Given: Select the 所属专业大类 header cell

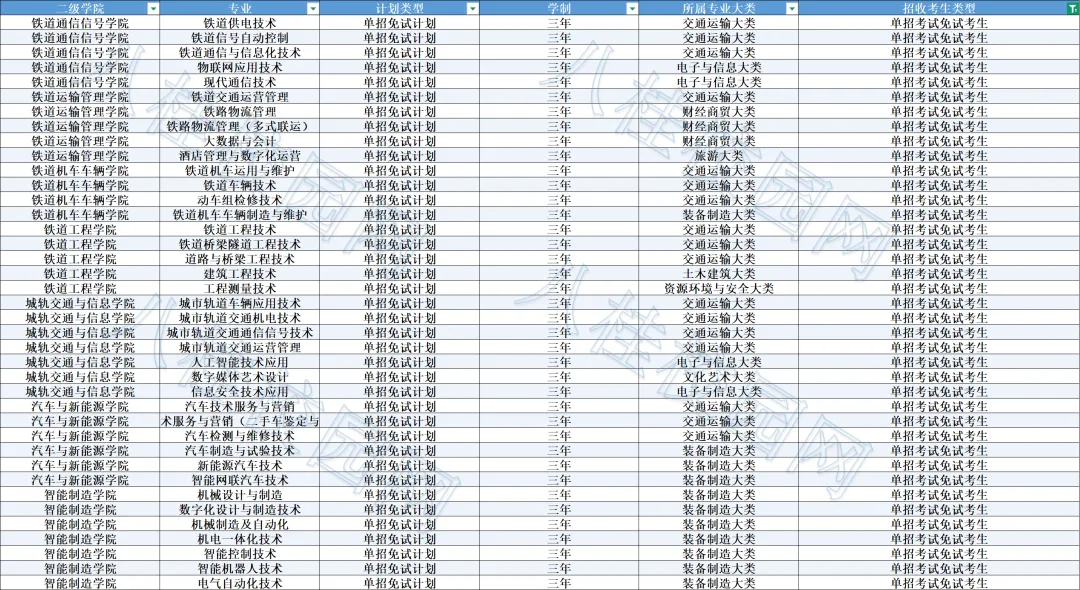Looking at the screenshot, I should click(x=719, y=8).
